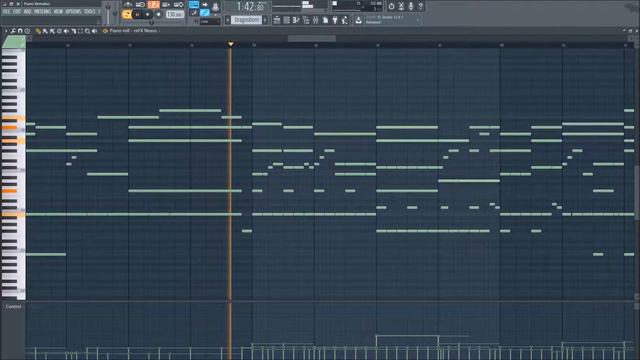
Task: Click the stop transport button
Action: coord(148,14)
